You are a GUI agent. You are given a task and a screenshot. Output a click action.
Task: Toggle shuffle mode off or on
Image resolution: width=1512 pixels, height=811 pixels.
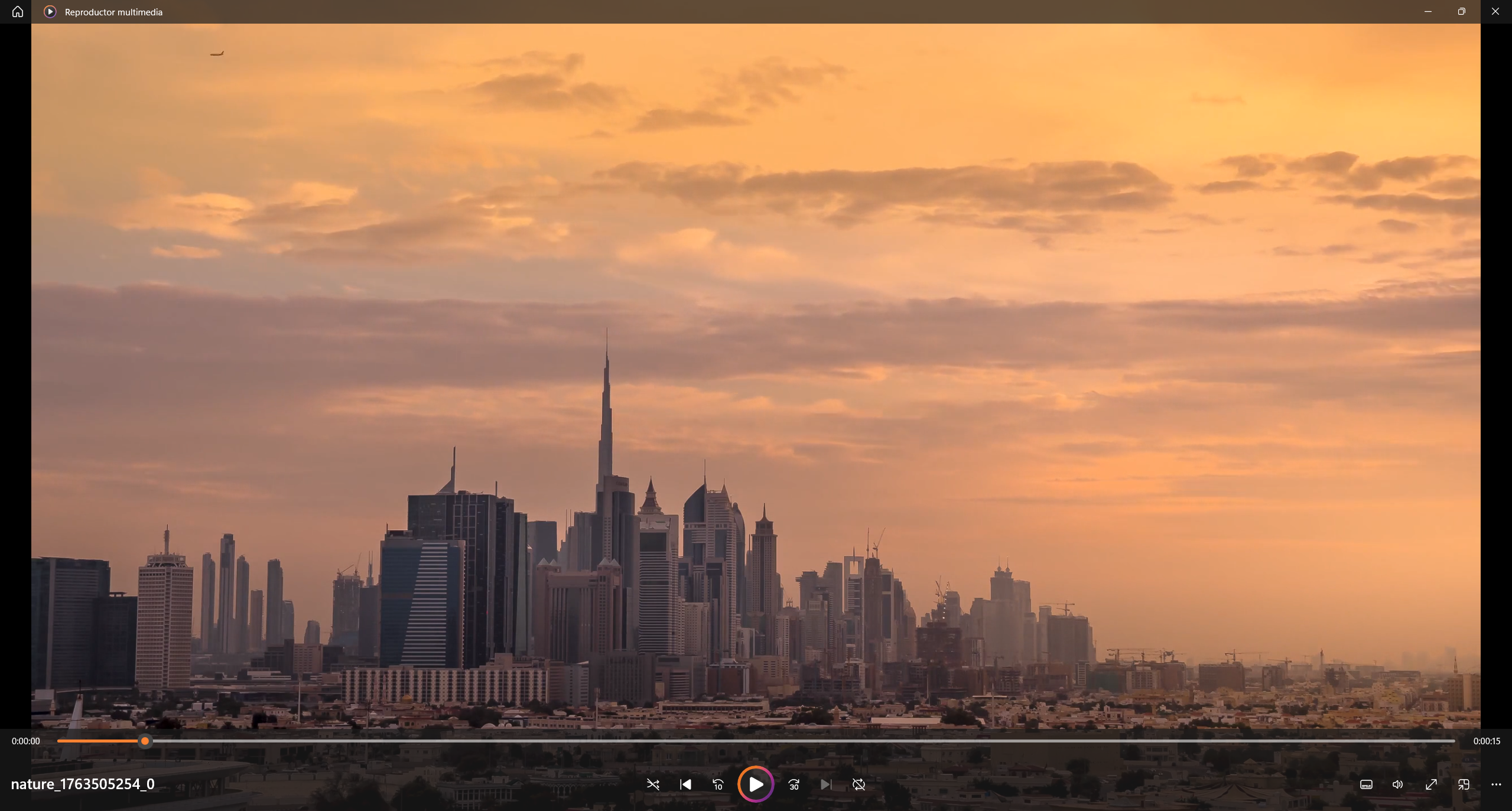(653, 784)
